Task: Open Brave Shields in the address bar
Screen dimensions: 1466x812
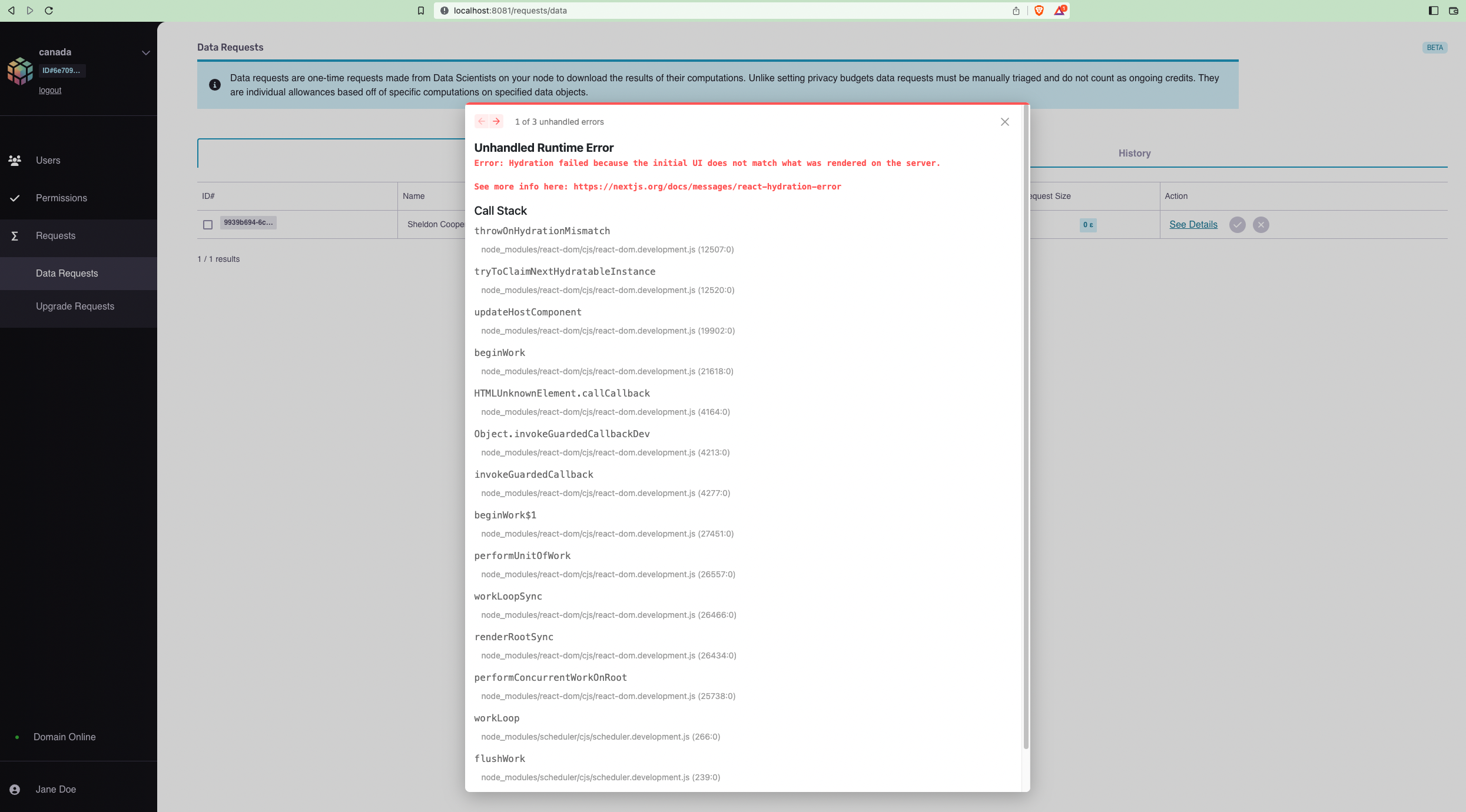Action: pyautogui.click(x=1039, y=11)
